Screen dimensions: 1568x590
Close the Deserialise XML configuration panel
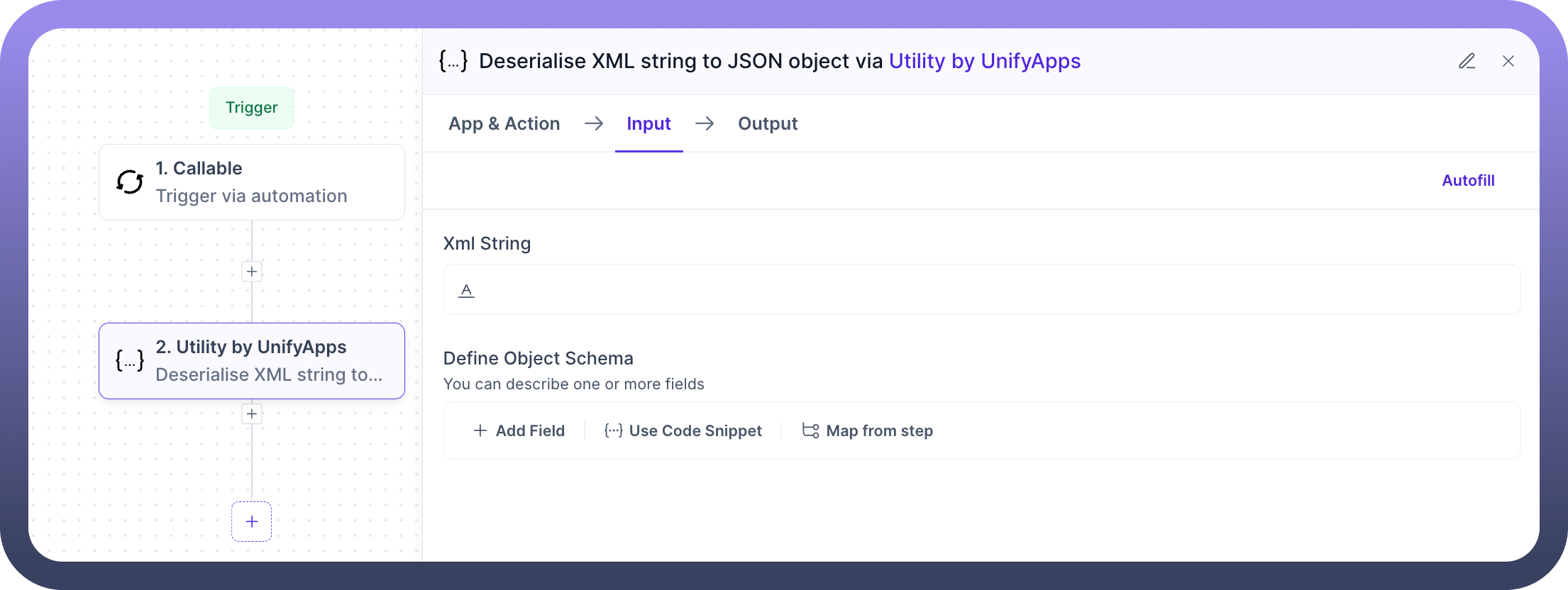click(x=1508, y=61)
